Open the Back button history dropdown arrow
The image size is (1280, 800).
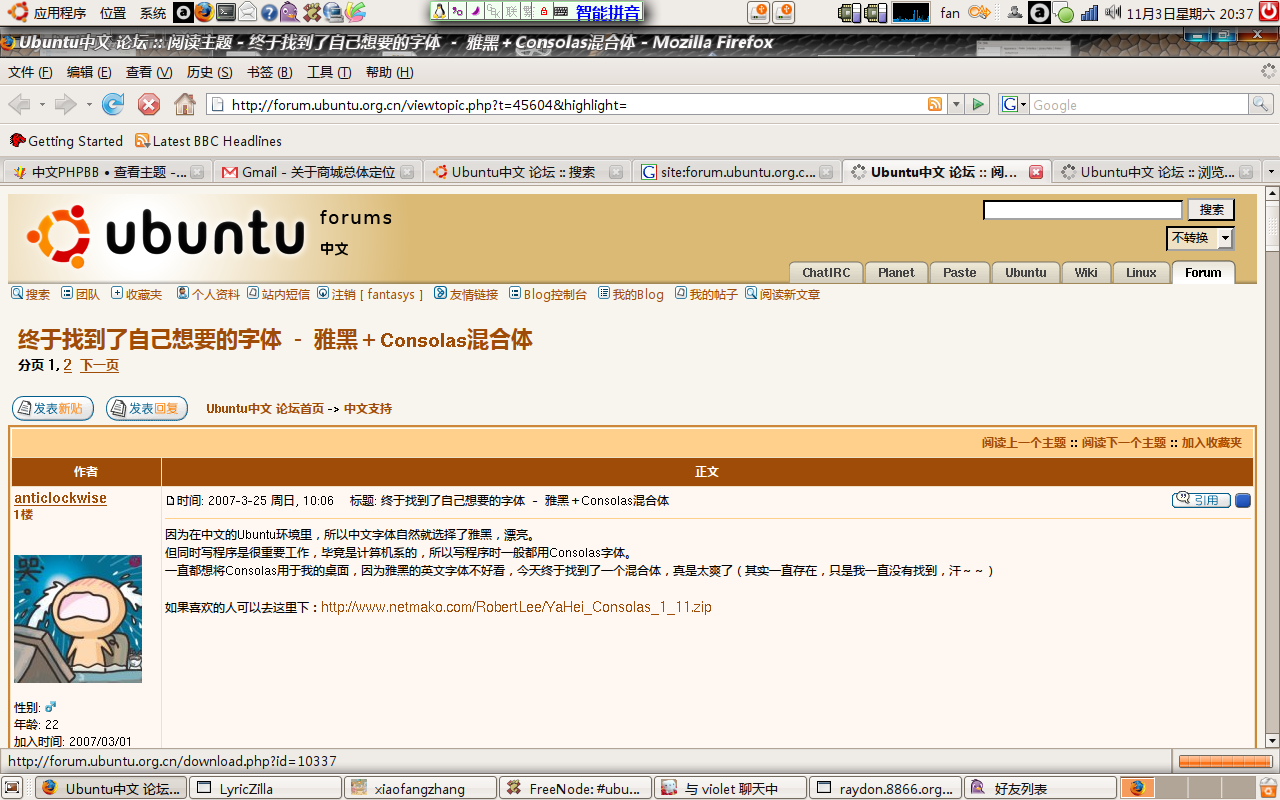tap(42, 104)
